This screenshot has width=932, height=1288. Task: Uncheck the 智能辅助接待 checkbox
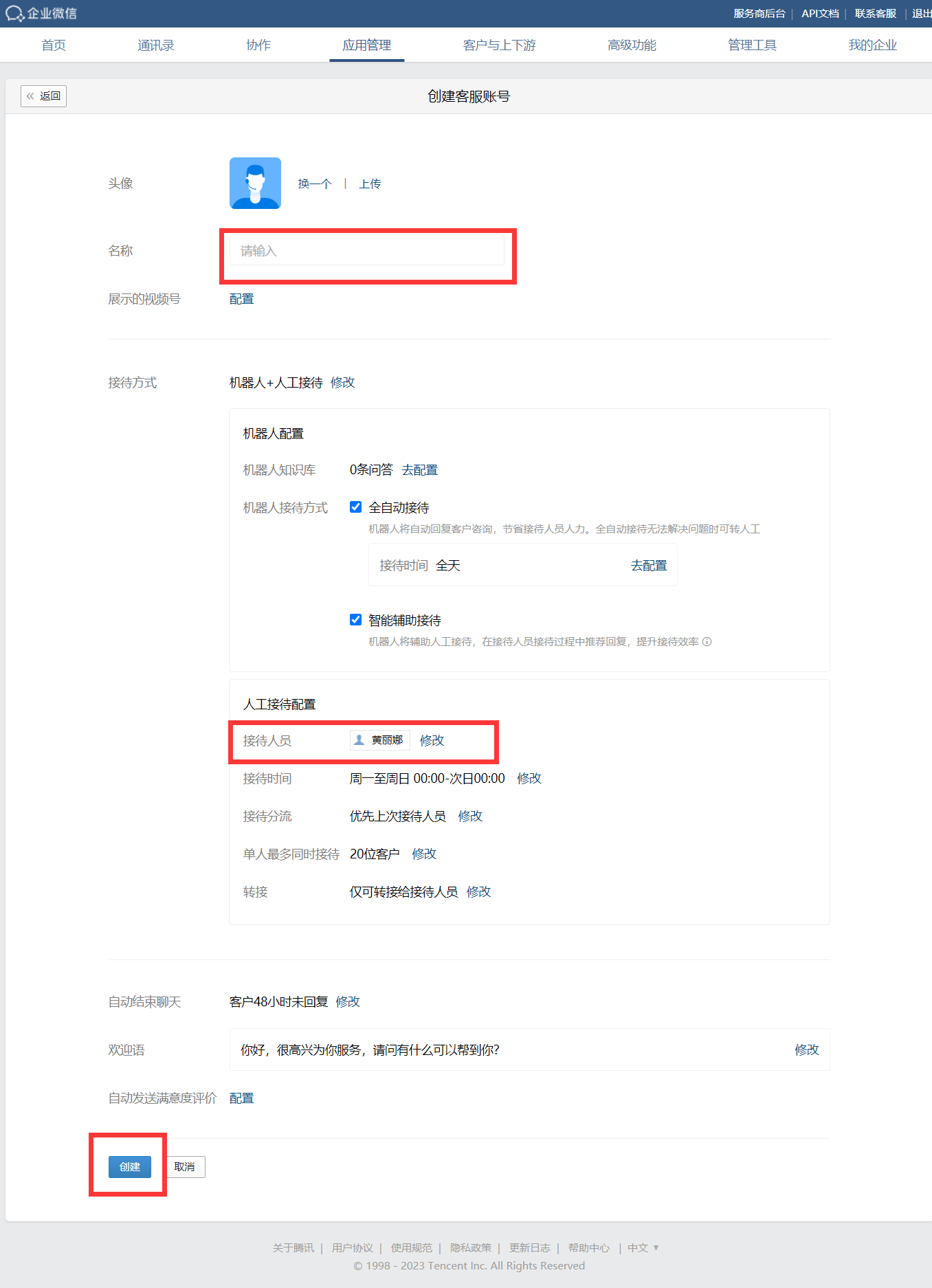point(355,620)
